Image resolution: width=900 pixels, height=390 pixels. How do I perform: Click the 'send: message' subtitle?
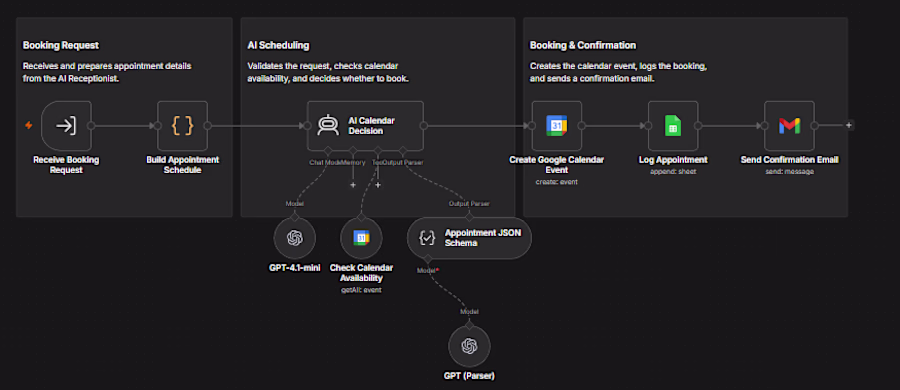coord(789,171)
